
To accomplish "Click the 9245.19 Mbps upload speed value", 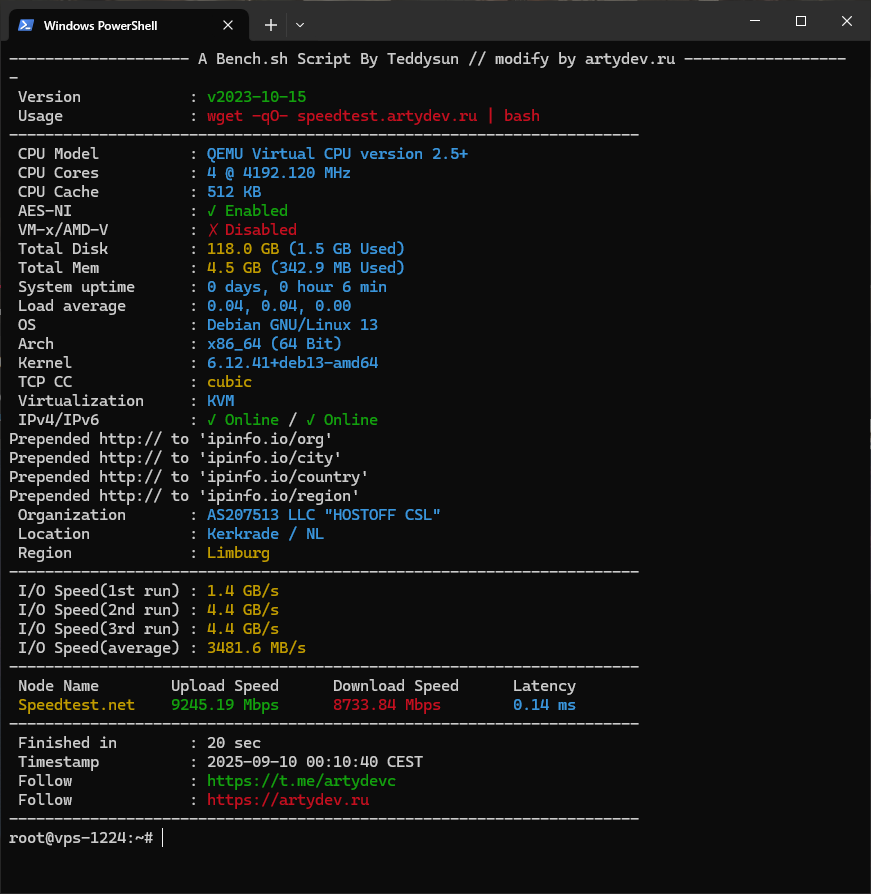I will 224,705.
